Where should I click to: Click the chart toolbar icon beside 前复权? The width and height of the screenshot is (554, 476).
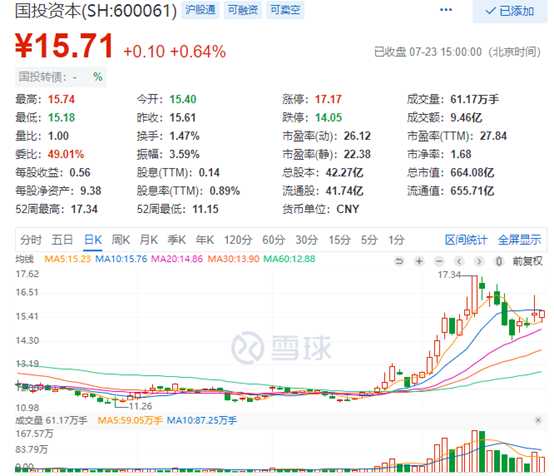pos(499,261)
